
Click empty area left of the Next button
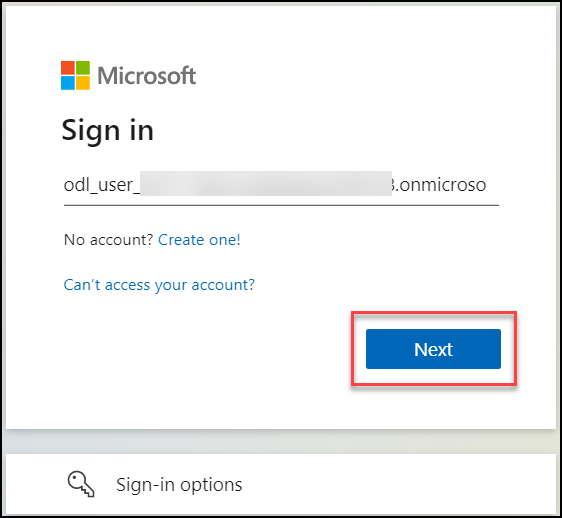208,350
